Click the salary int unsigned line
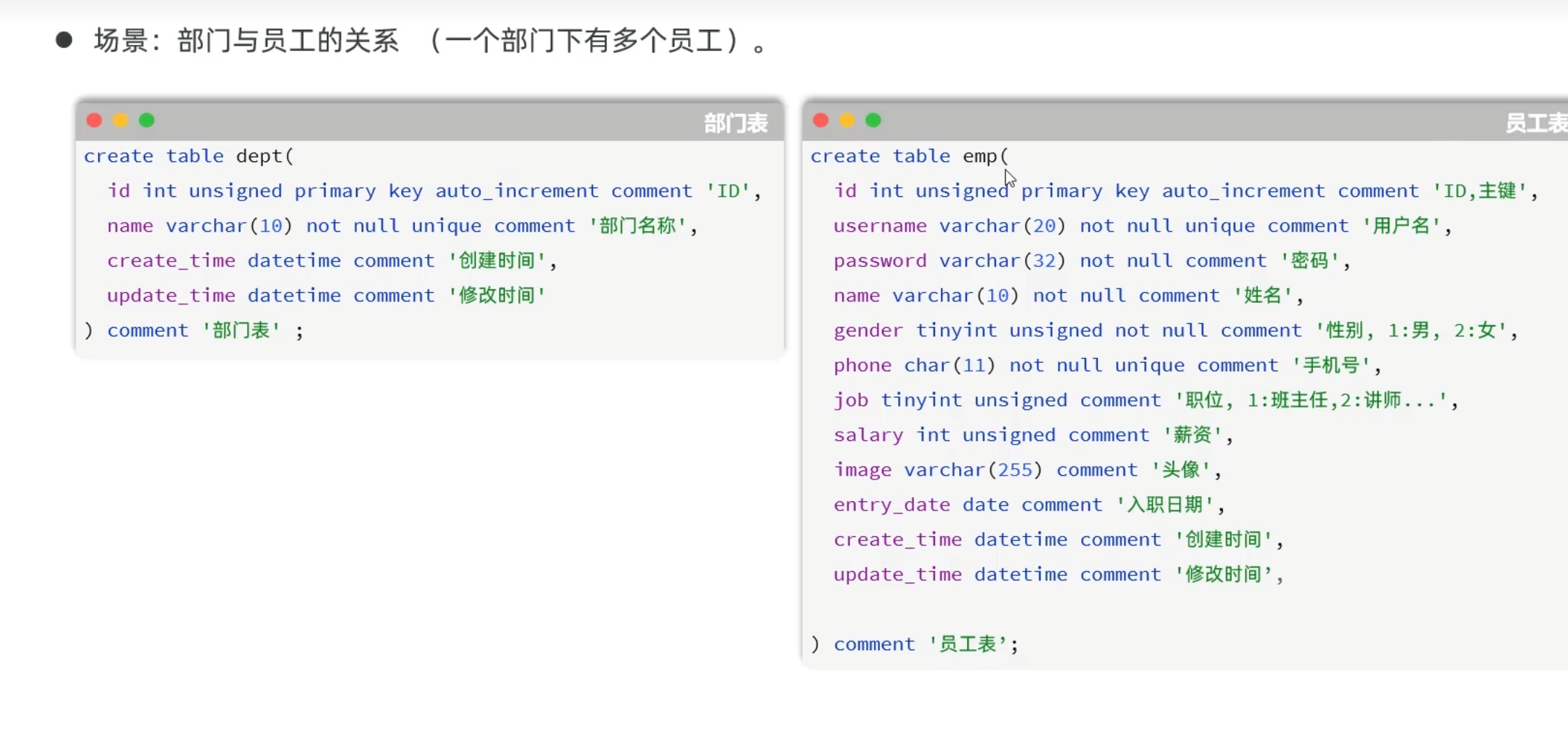The height and width of the screenshot is (738, 1568). tap(1032, 435)
